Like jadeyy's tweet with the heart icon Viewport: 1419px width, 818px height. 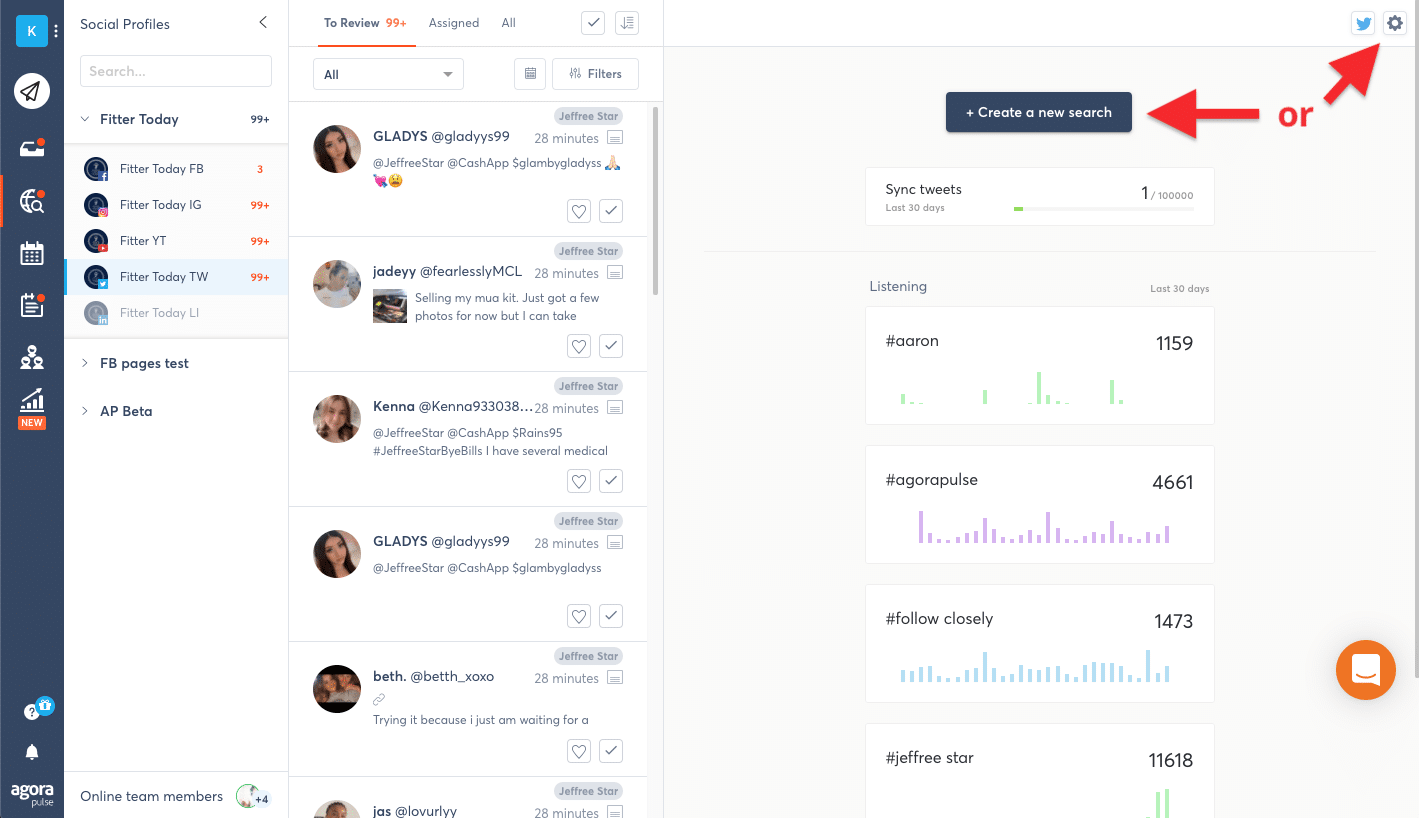click(x=578, y=345)
